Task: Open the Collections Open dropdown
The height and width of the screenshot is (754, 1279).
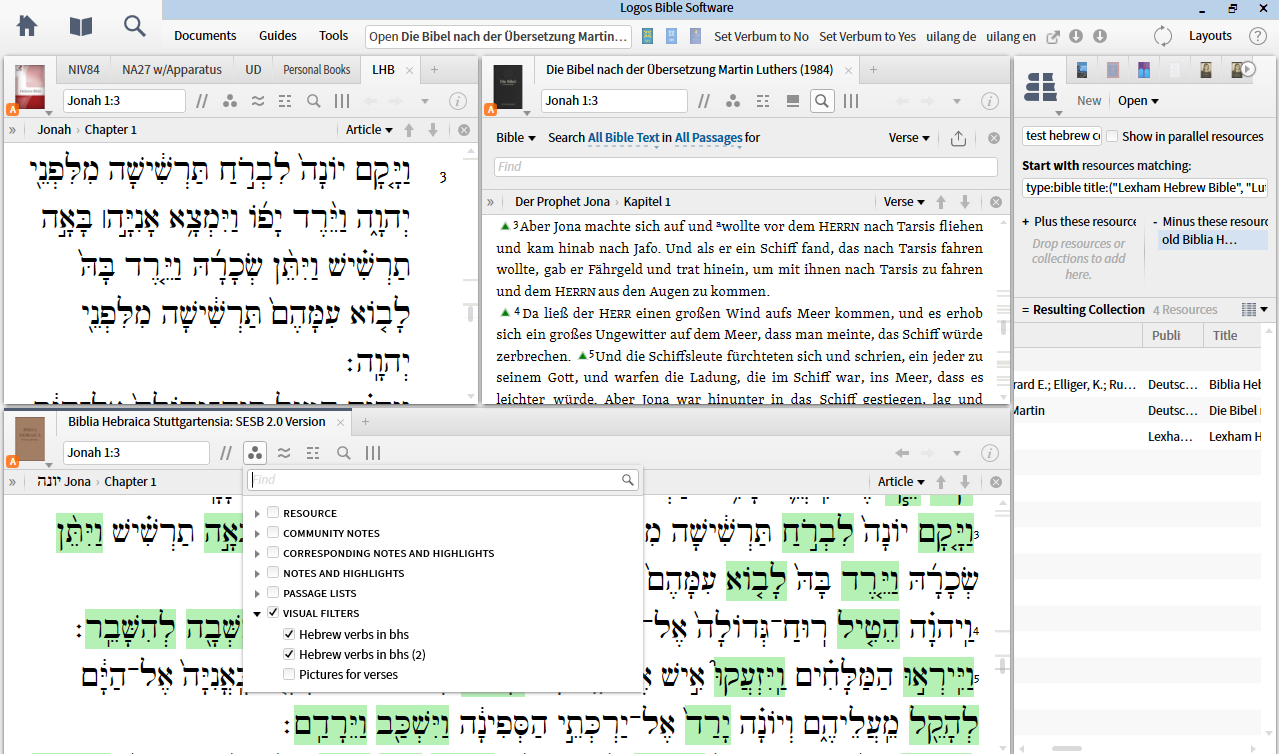Action: coord(1138,101)
